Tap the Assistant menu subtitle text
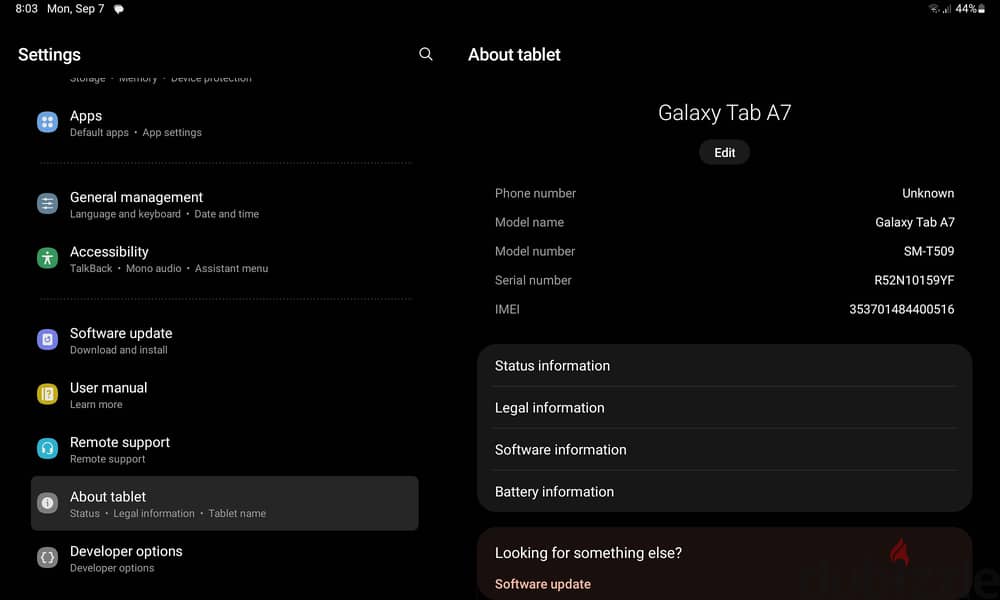 tap(232, 268)
